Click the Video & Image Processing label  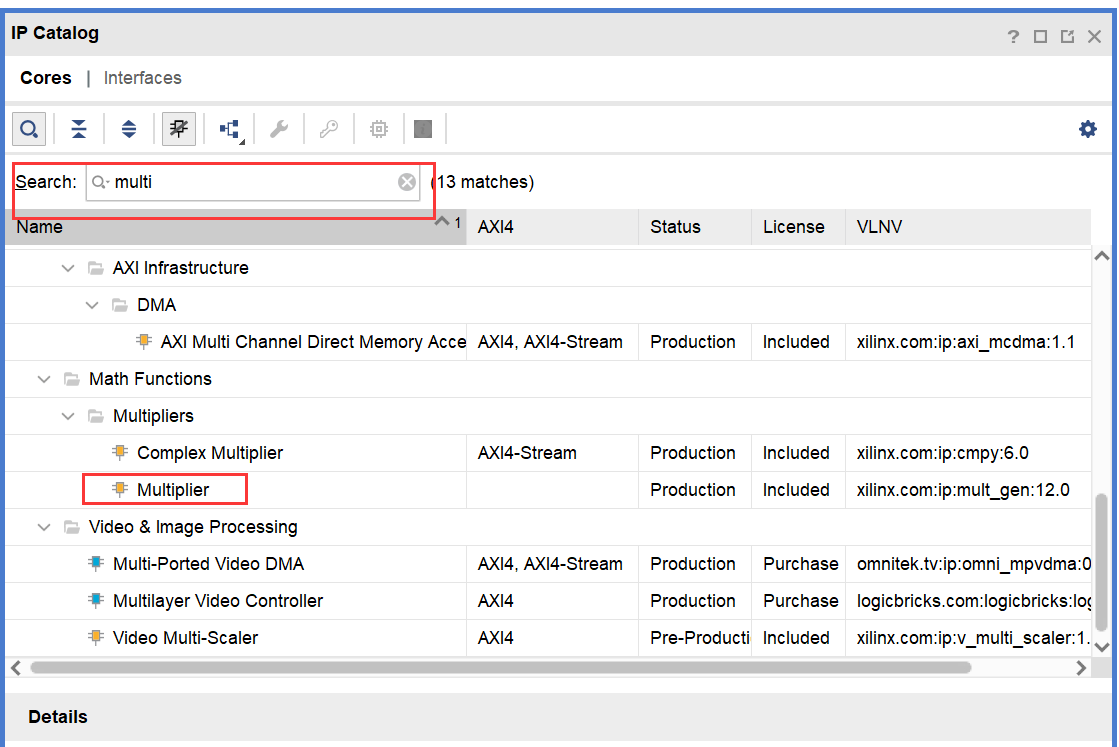(x=193, y=527)
